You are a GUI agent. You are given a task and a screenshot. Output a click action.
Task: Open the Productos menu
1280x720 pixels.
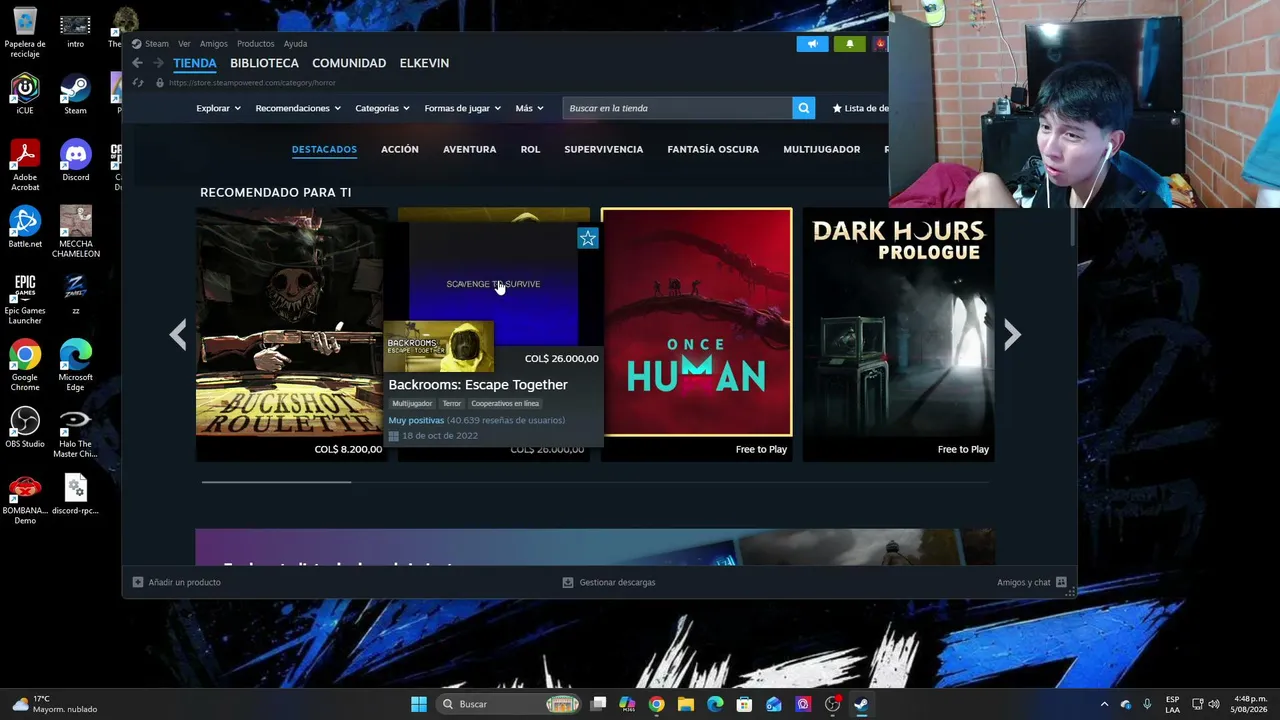pyautogui.click(x=255, y=44)
